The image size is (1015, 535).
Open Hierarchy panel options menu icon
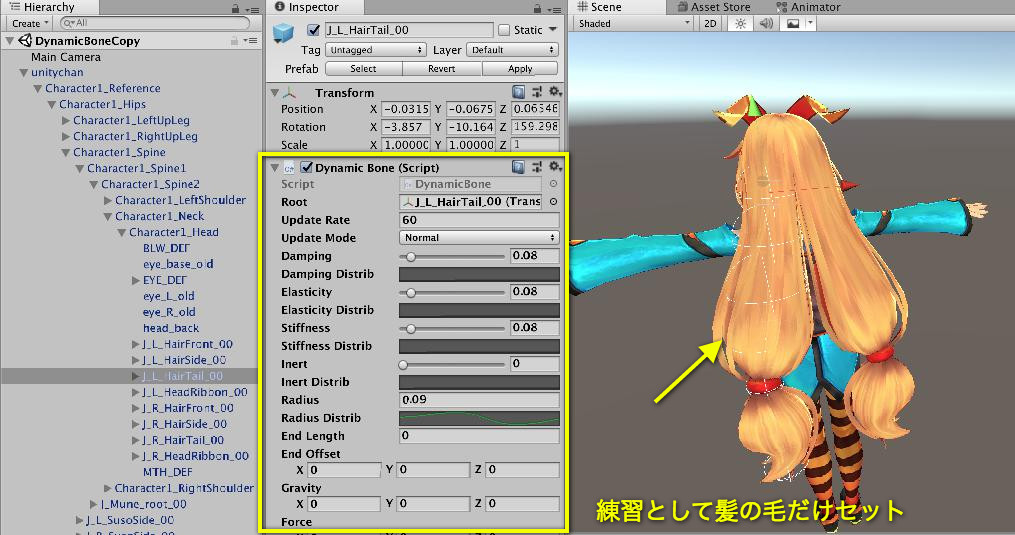253,9
